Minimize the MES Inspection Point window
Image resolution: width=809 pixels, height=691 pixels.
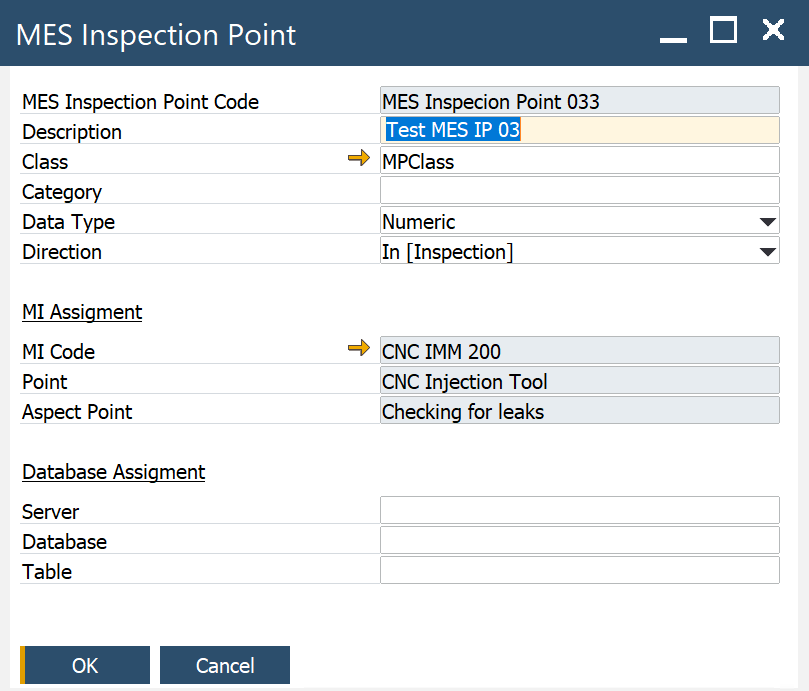[674, 33]
